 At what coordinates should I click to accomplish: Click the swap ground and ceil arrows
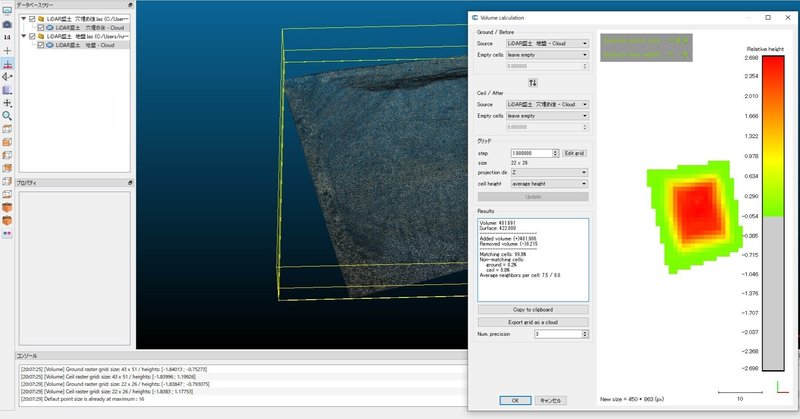point(533,83)
